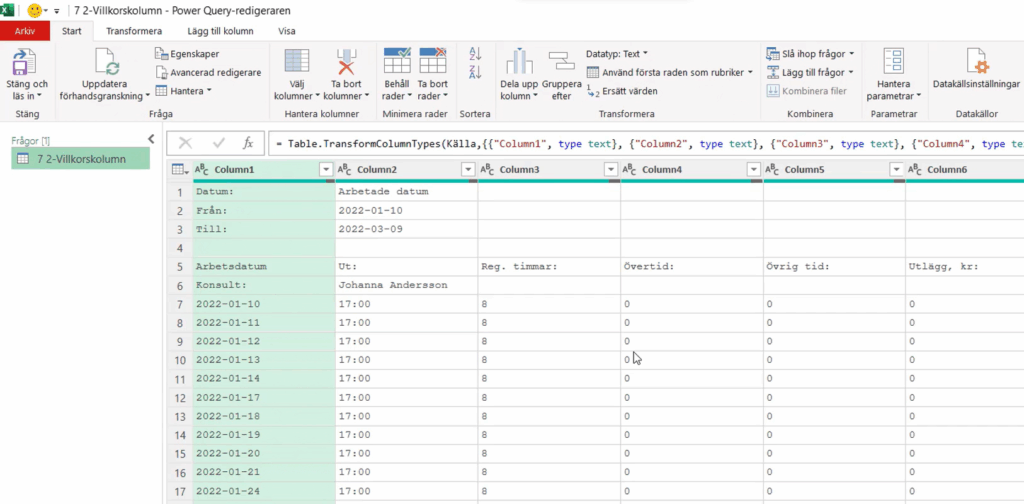Click the Dela upp kolumn icon
Image resolution: width=1024 pixels, height=504 pixels.
pos(518,62)
